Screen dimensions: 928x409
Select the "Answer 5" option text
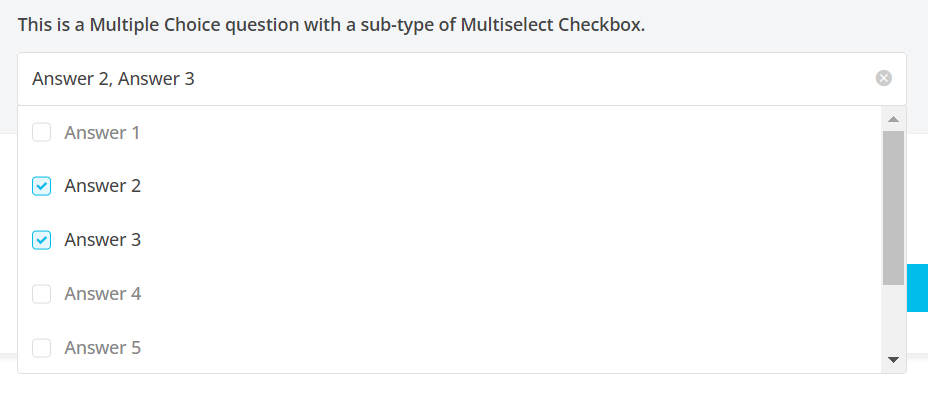click(x=102, y=348)
